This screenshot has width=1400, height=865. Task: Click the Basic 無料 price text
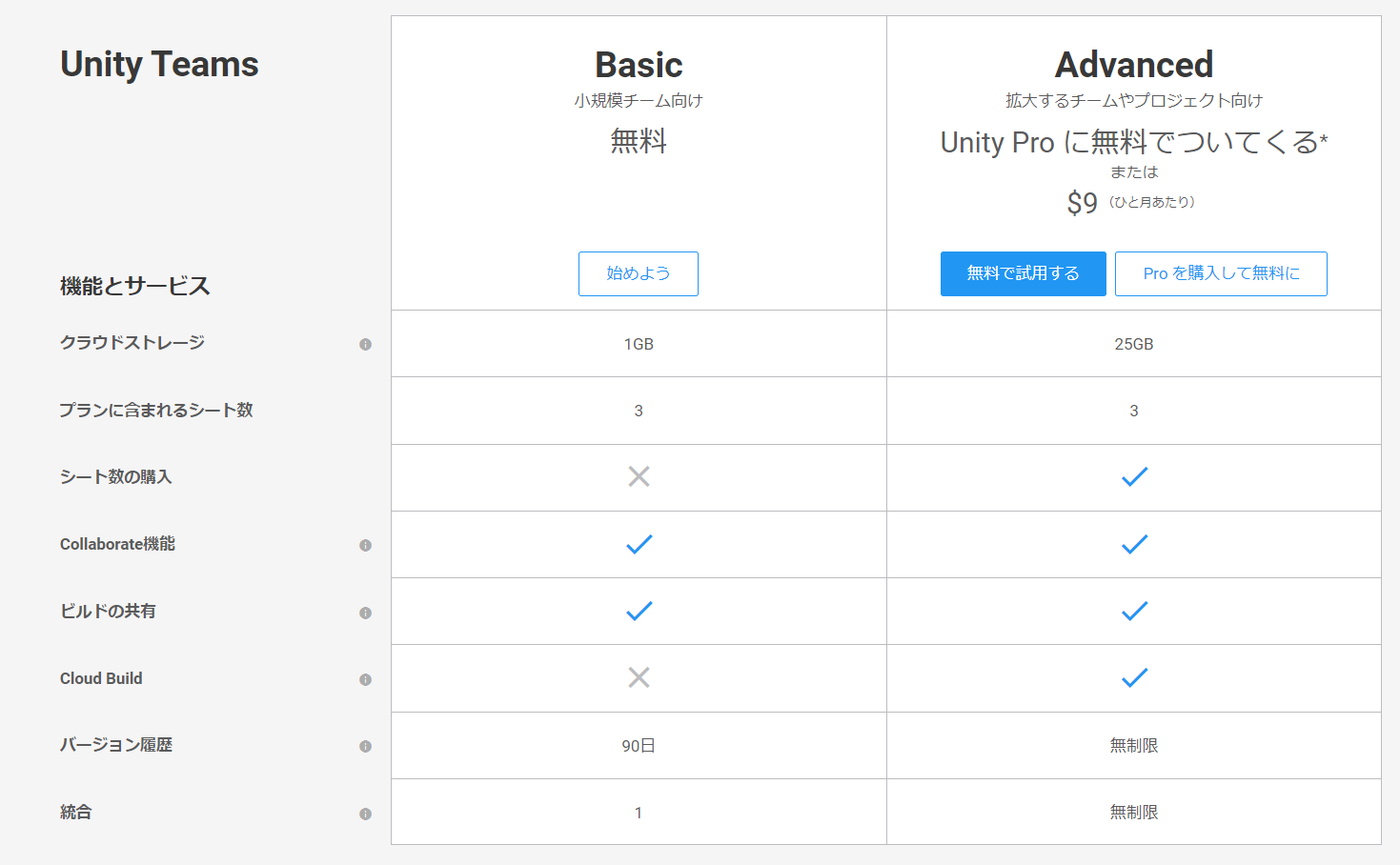(639, 141)
